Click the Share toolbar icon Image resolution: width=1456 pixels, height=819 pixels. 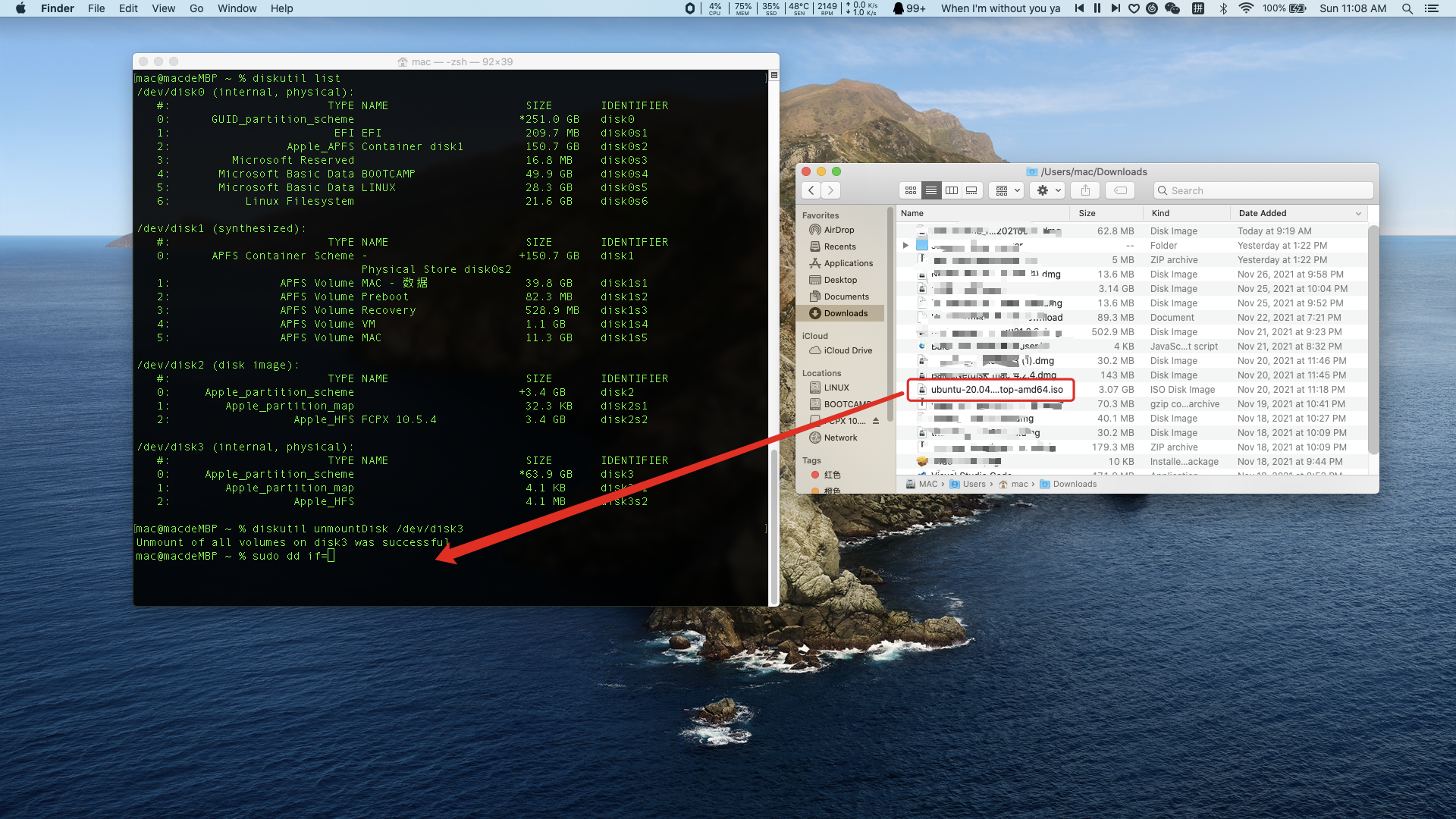(1085, 190)
